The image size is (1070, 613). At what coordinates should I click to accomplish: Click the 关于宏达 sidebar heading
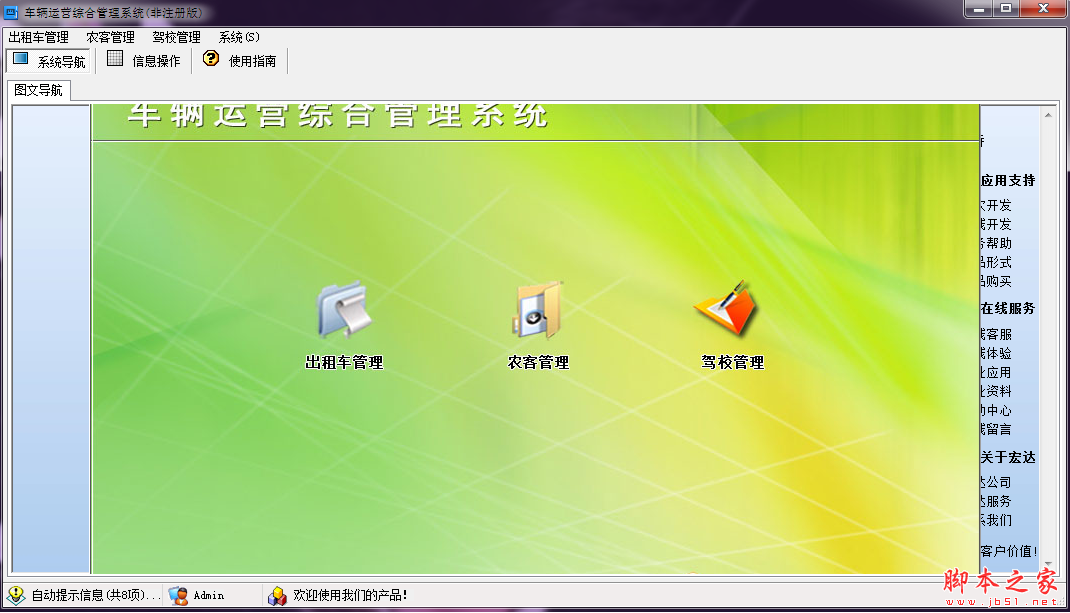pyautogui.click(x=1008, y=457)
